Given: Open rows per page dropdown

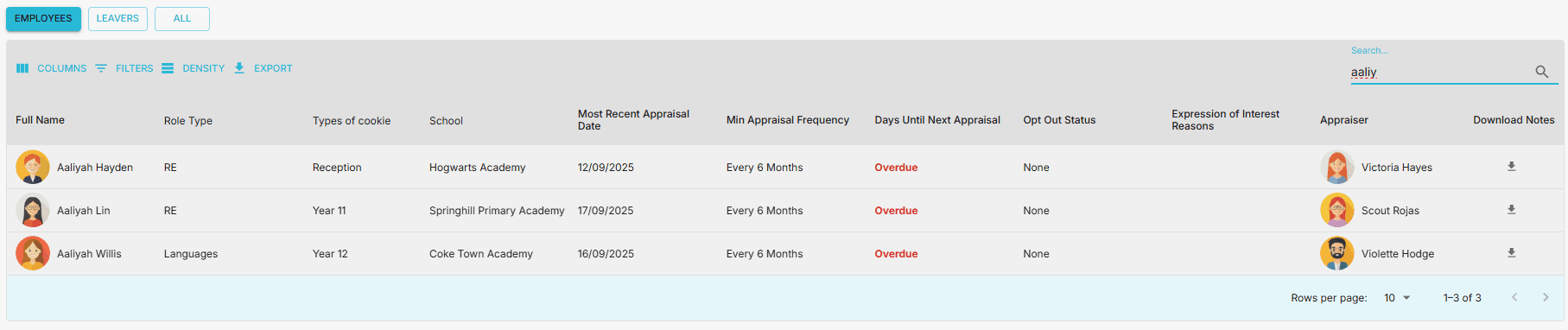Looking at the screenshot, I should [1397, 298].
